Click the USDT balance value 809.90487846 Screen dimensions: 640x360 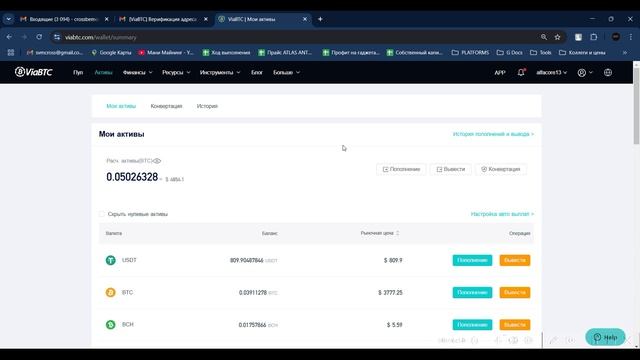pyautogui.click(x=247, y=260)
